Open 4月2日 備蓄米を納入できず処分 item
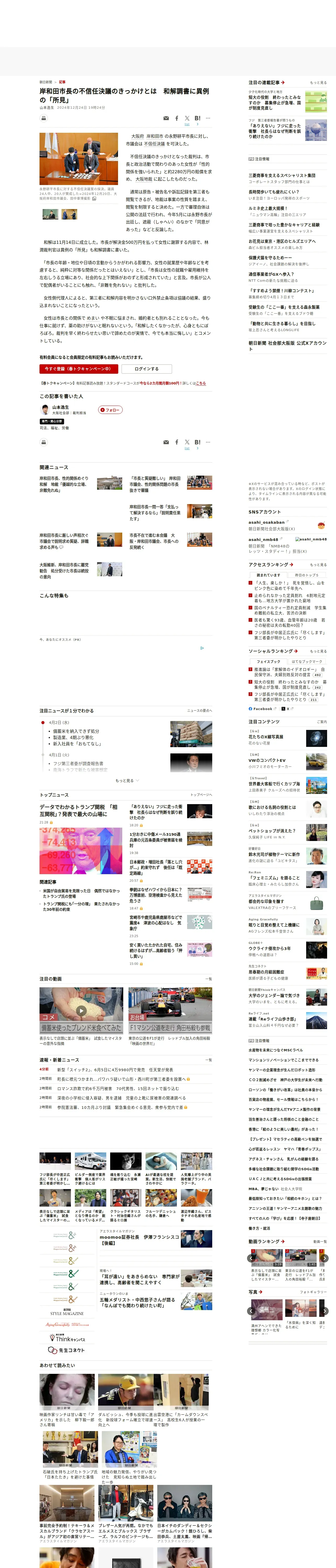The image size is (336, 1568). [76, 731]
